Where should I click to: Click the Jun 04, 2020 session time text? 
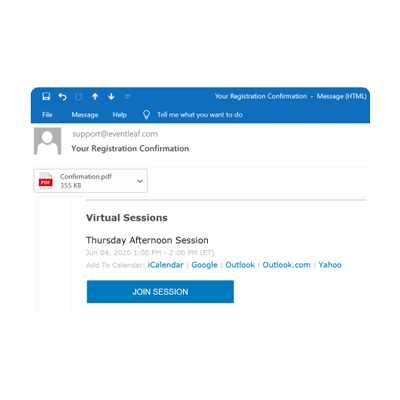(150, 253)
